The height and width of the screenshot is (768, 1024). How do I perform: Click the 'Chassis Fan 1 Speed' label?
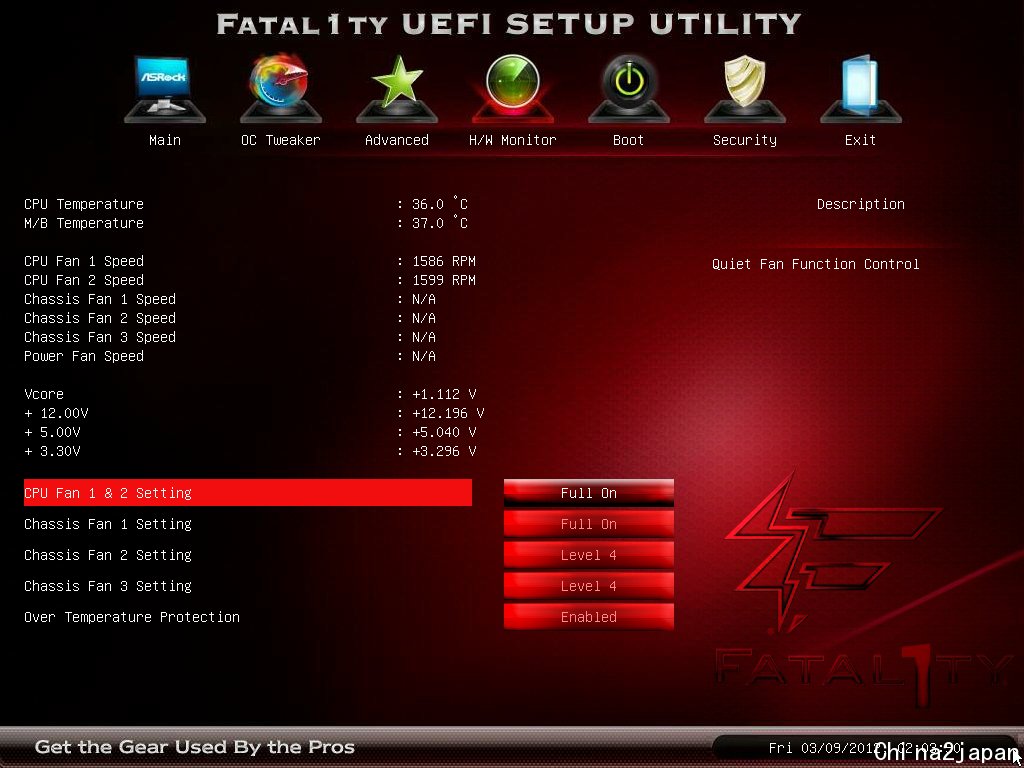[x=100, y=299]
